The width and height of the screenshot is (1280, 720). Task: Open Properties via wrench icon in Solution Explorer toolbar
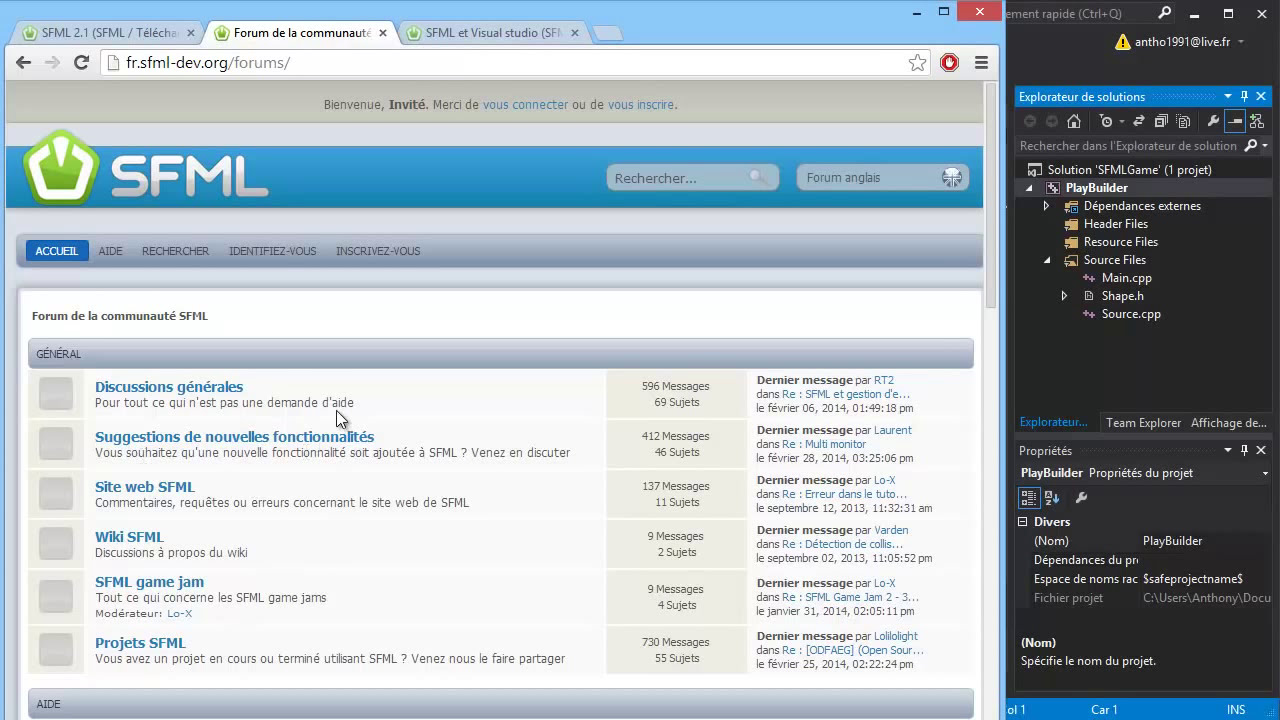pos(1213,121)
